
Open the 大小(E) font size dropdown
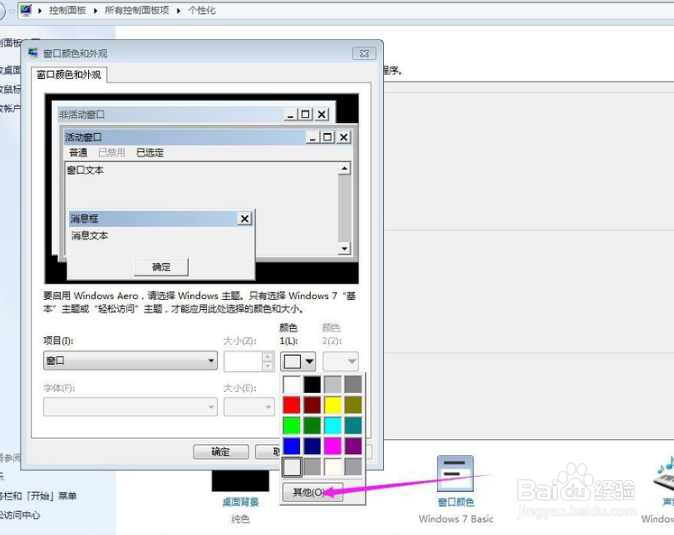coord(249,407)
